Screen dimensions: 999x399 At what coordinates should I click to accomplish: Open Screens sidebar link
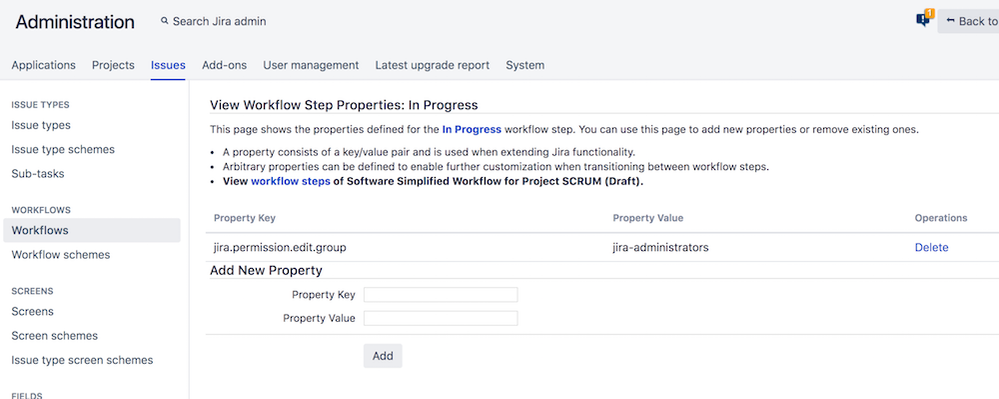tap(32, 311)
